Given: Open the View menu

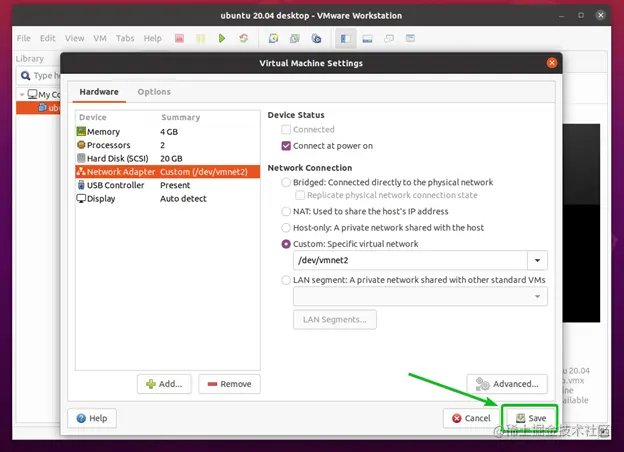Looking at the screenshot, I should (74, 38).
